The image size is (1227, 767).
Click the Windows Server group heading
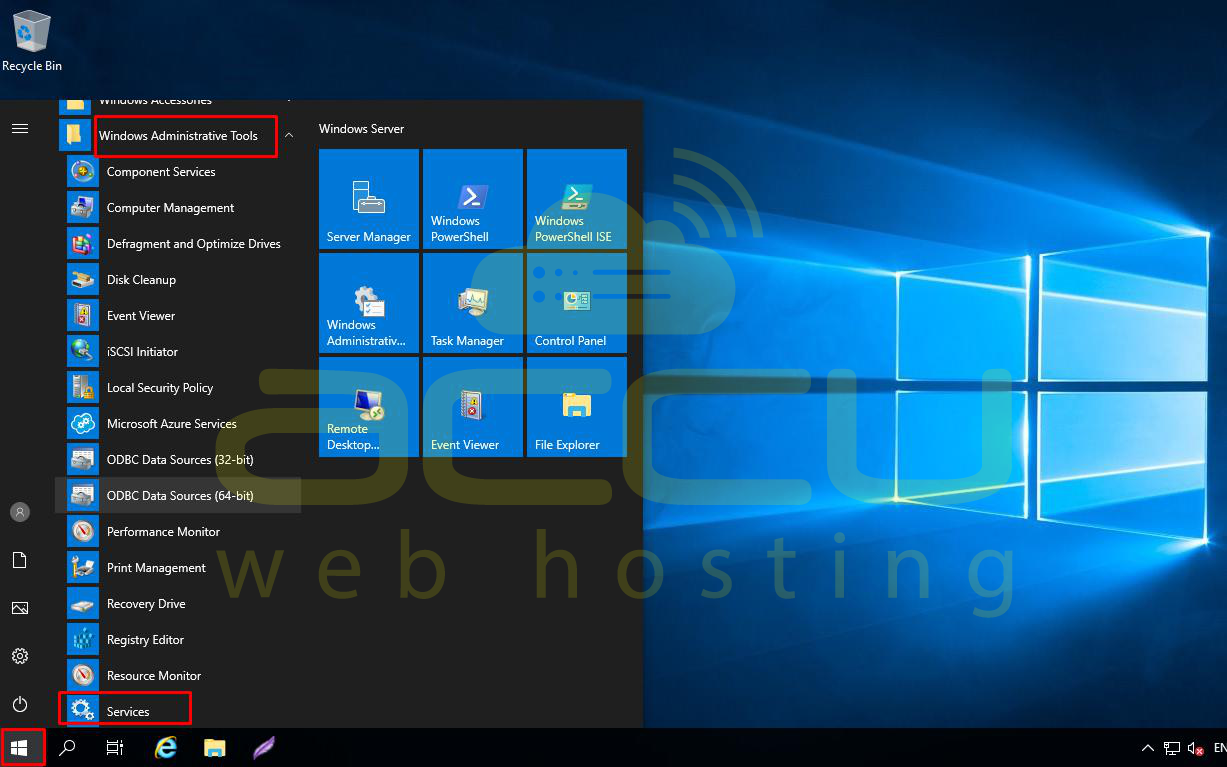[361, 129]
